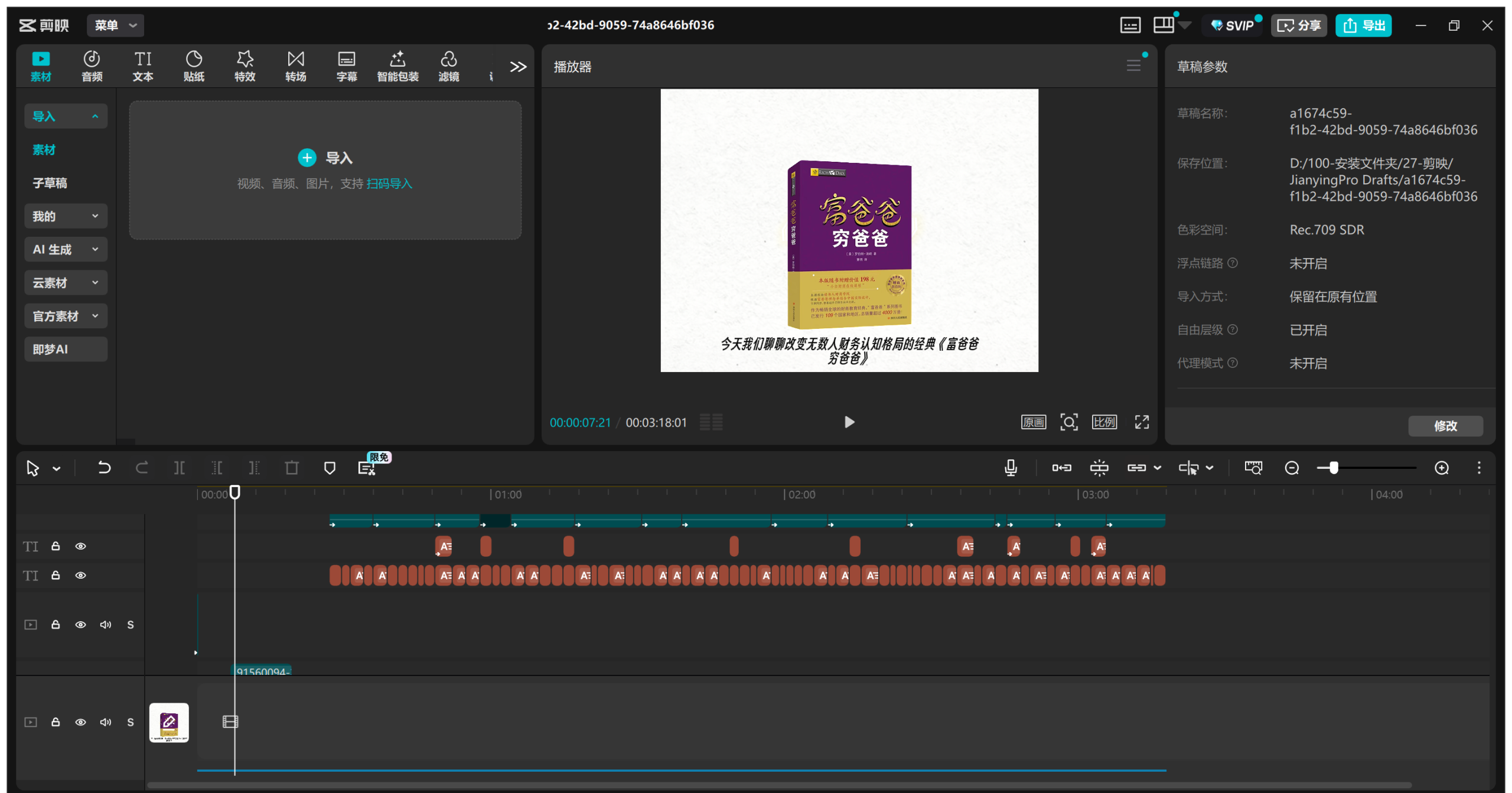Expand the 云素材 cloud materials section
This screenshot has width=1512, height=793.
(x=66, y=282)
